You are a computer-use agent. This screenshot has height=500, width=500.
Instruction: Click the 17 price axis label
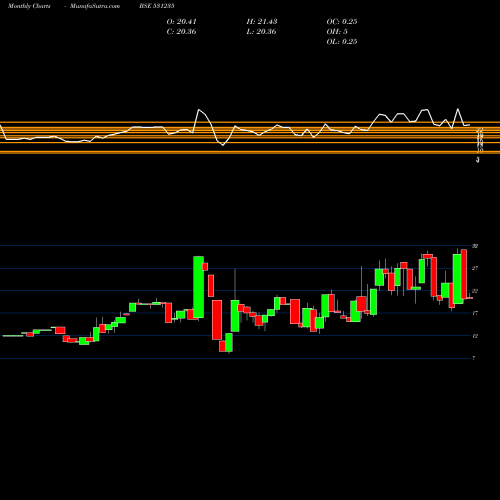pyautogui.click(x=475, y=313)
